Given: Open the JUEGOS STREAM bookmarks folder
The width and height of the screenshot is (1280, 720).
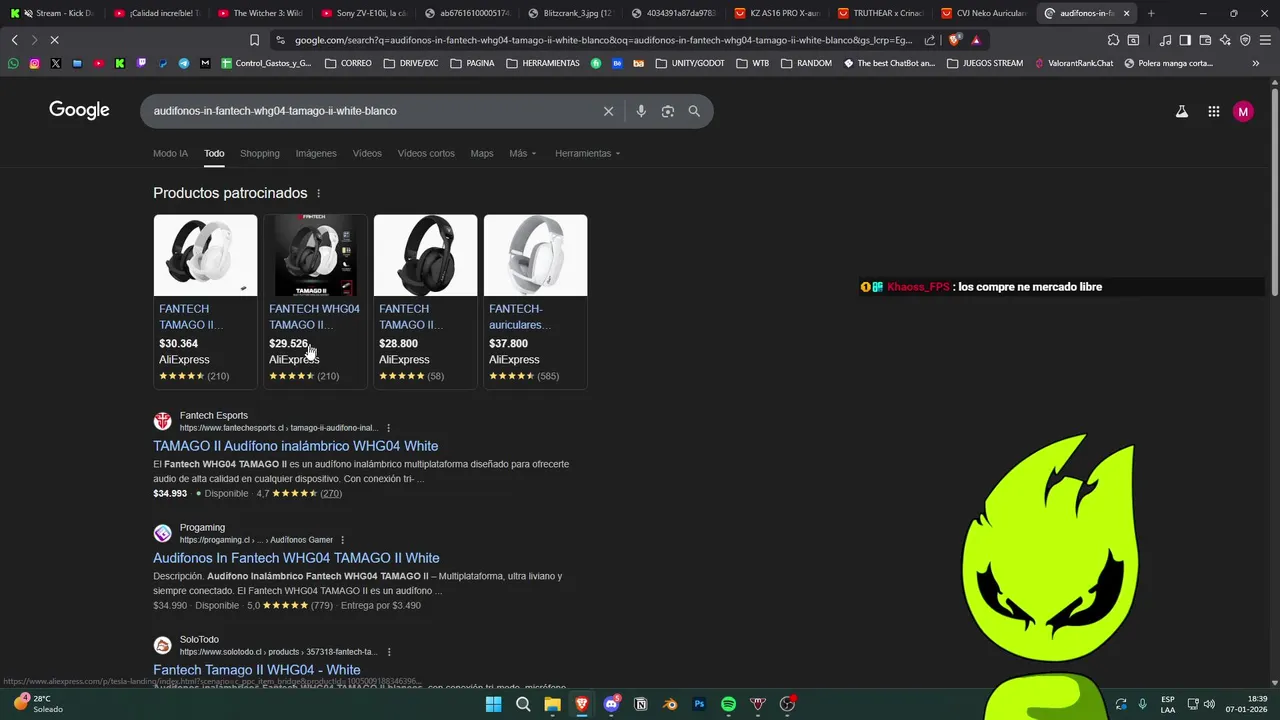Looking at the screenshot, I should click(985, 63).
